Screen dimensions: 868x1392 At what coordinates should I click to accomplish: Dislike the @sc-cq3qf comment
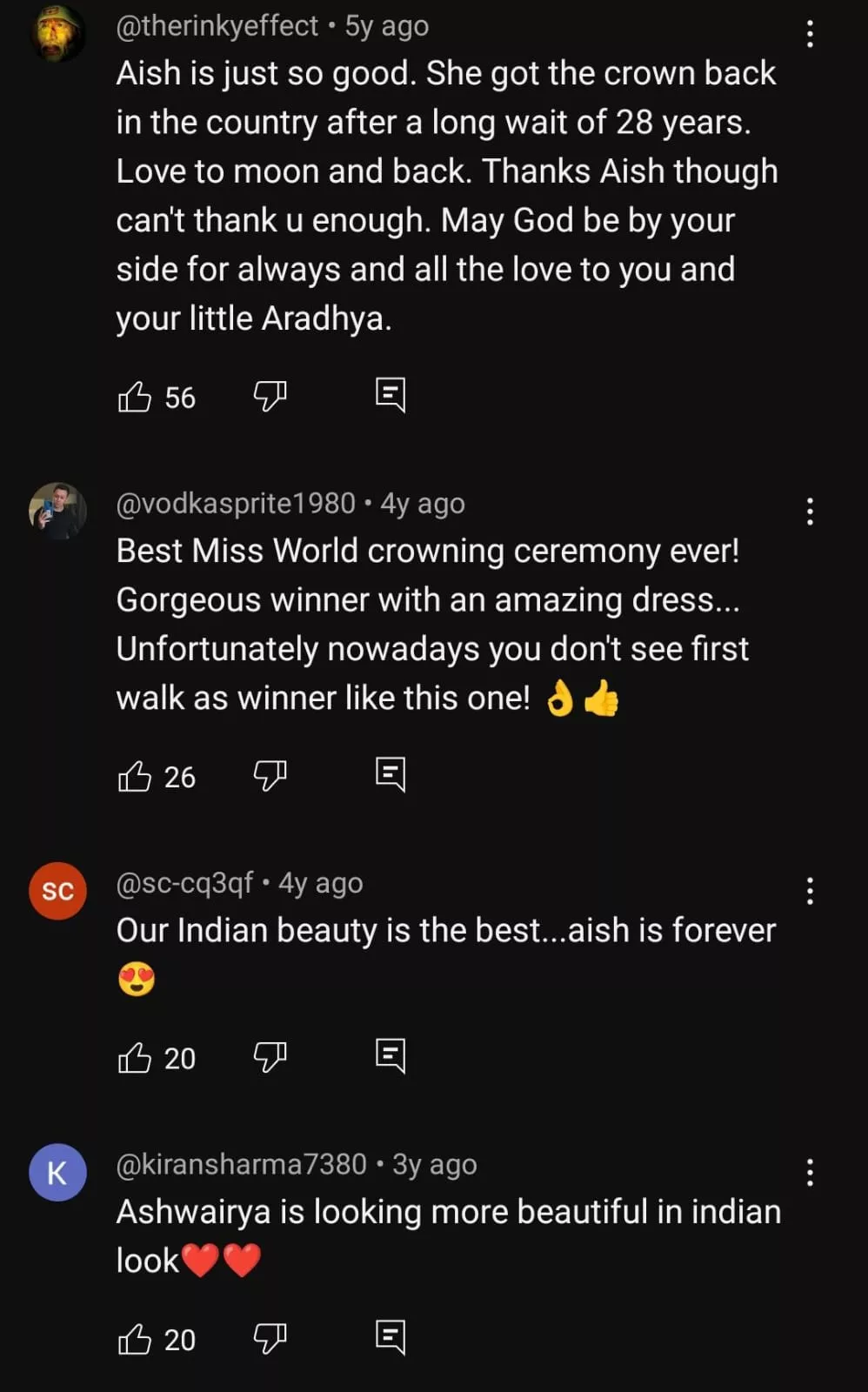[270, 1057]
